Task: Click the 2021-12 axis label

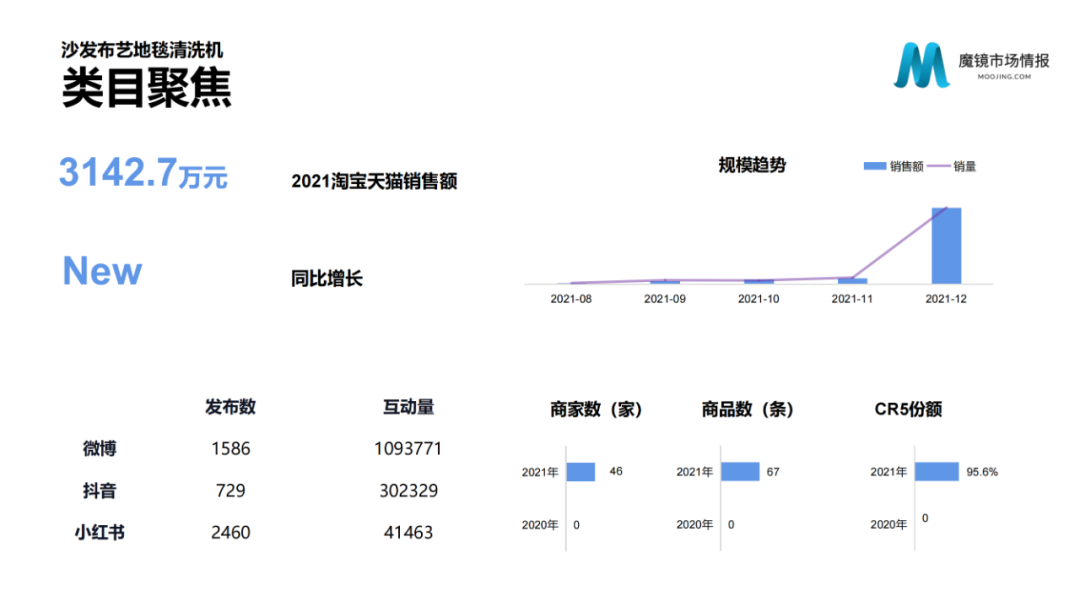Action: 946,299
